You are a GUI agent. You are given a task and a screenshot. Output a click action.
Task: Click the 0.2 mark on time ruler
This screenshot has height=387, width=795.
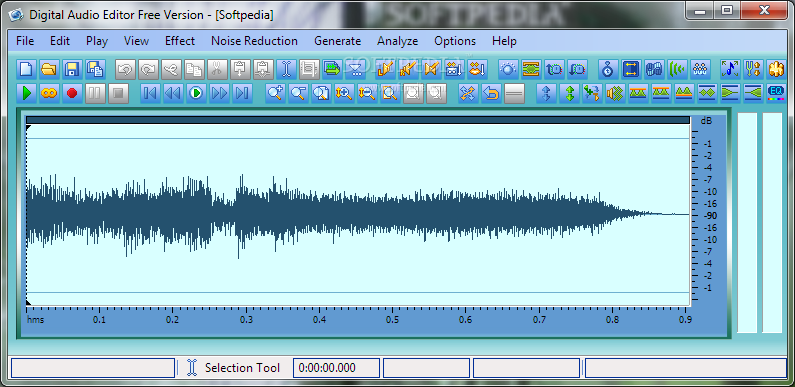pyautogui.click(x=172, y=320)
